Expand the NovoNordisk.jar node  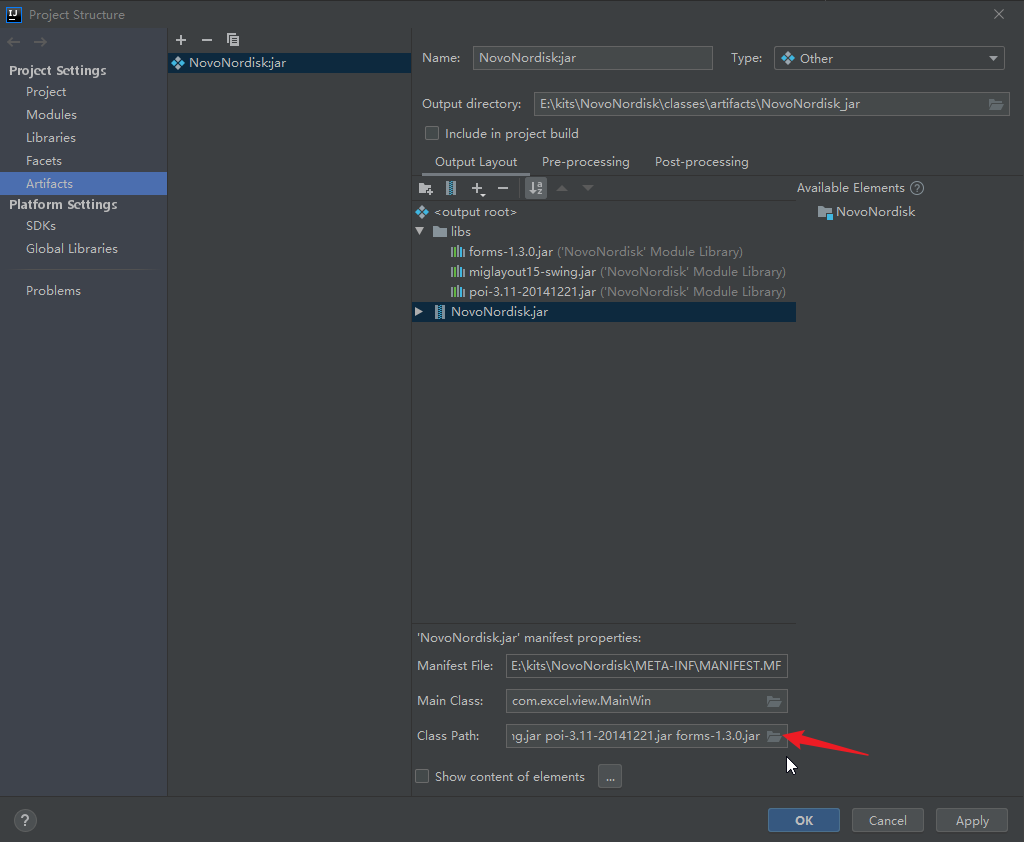click(x=419, y=312)
